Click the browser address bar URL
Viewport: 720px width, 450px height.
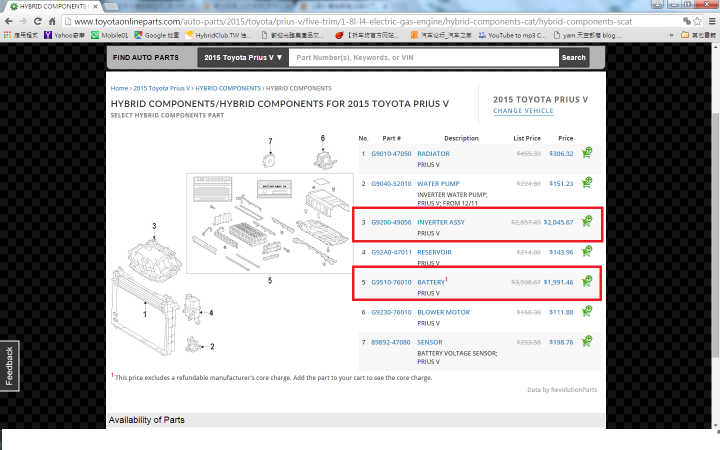(353, 21)
